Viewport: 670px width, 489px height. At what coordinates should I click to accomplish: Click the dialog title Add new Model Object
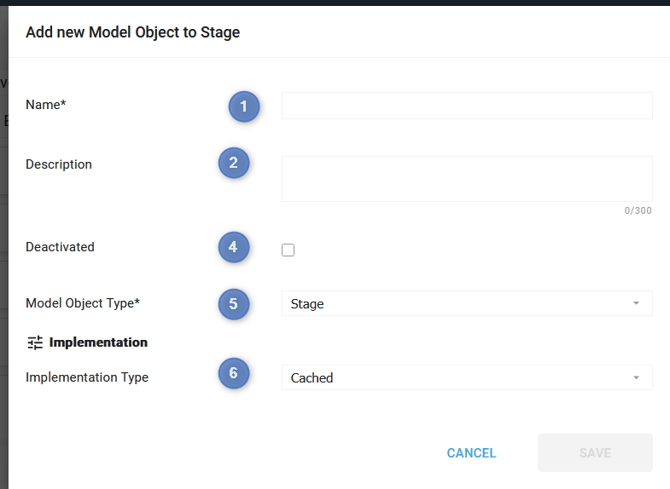click(133, 32)
